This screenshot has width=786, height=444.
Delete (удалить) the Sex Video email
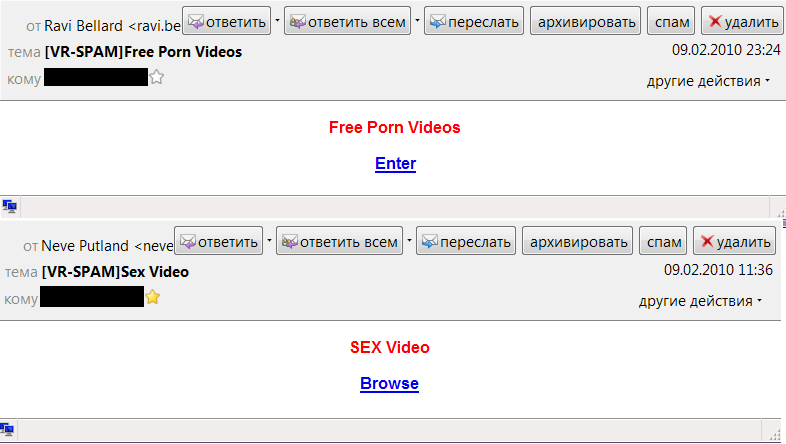pyautogui.click(x=734, y=242)
